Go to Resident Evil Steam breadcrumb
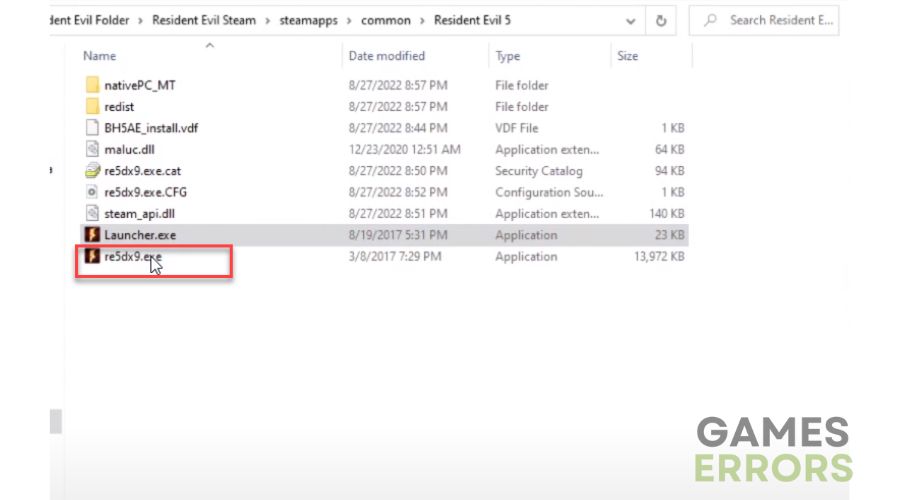The image size is (900, 500). 204,20
